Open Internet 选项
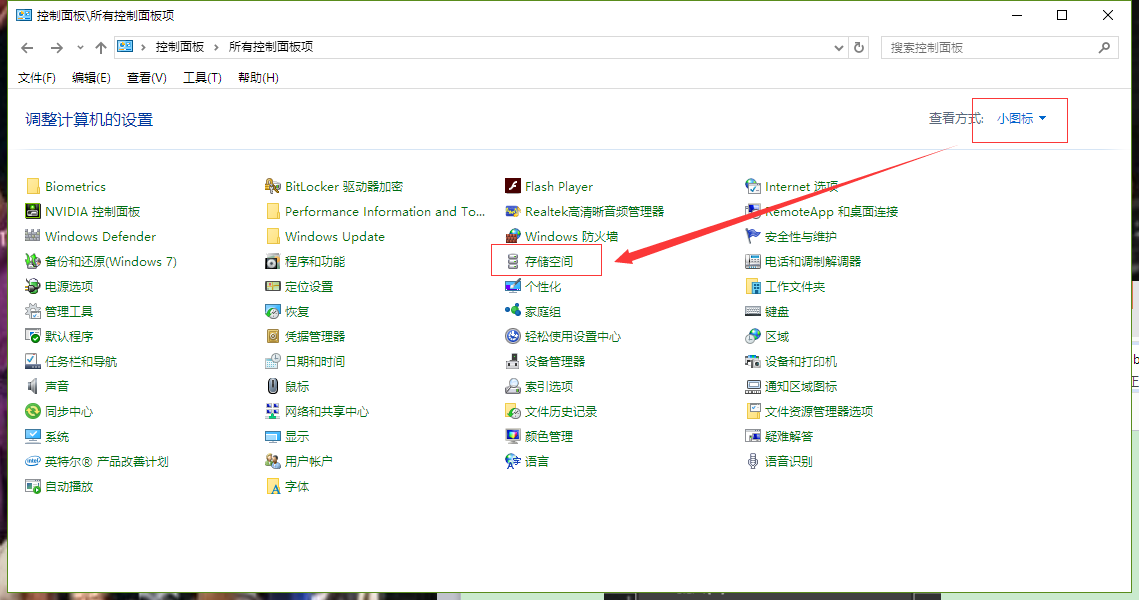The height and width of the screenshot is (600, 1139). 792,187
